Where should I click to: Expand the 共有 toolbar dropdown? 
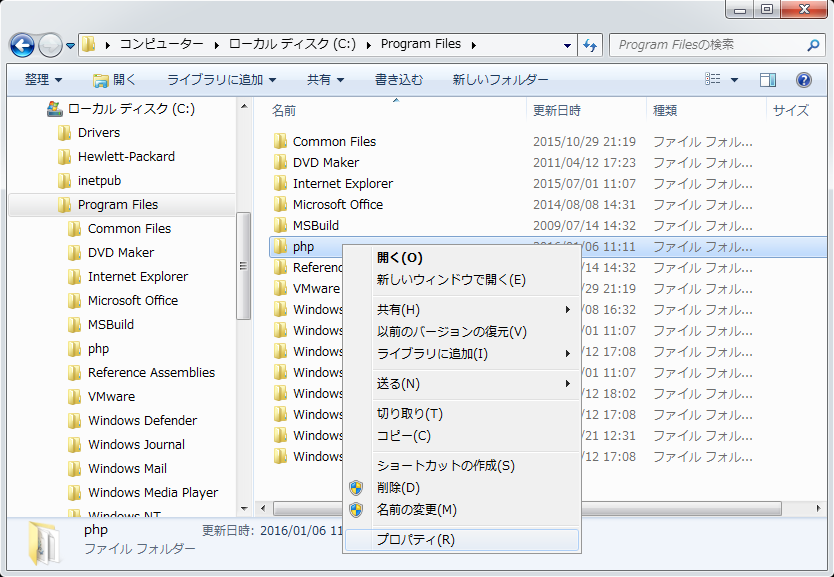point(325,80)
